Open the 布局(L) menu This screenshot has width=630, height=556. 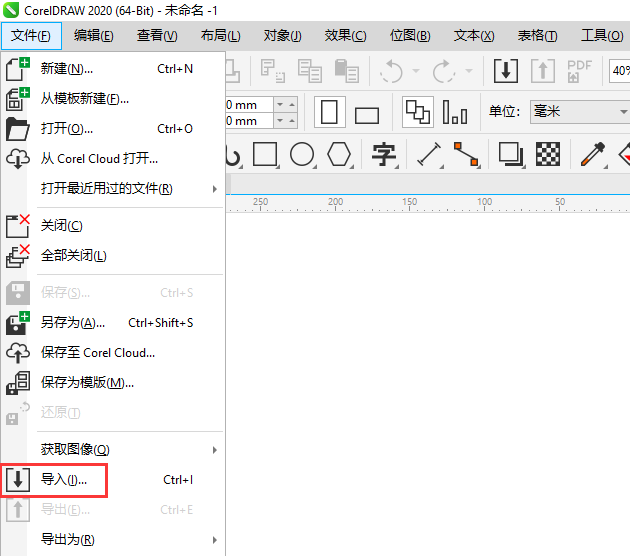221,36
